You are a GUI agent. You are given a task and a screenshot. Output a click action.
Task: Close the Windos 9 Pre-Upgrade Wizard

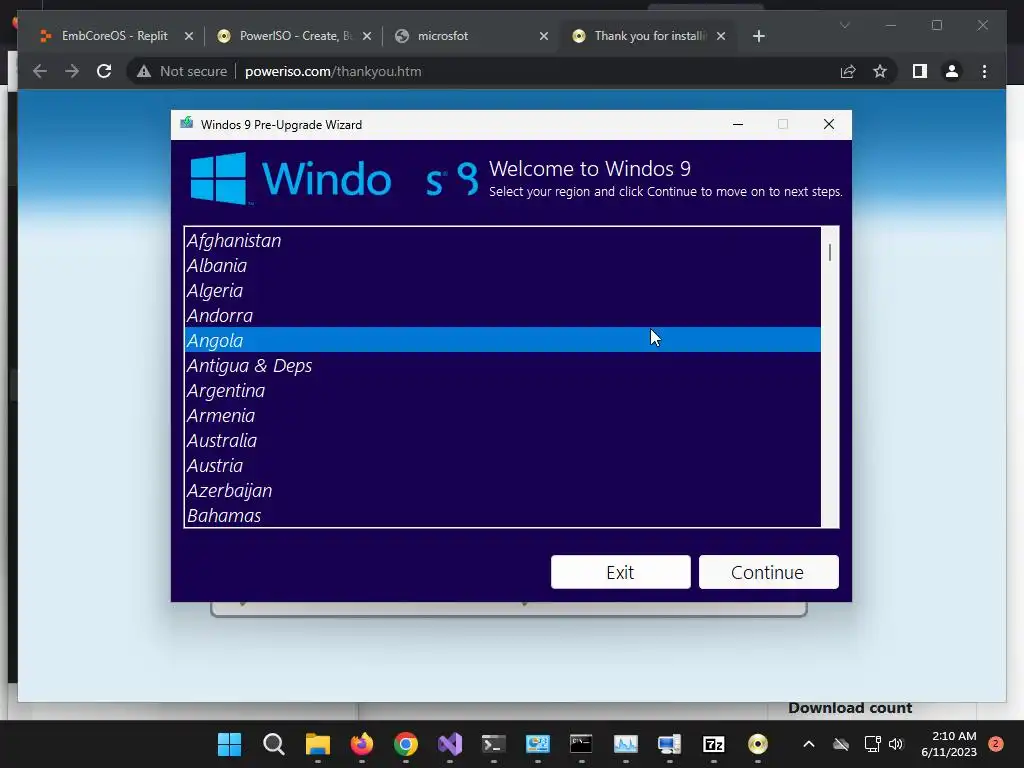coord(829,124)
